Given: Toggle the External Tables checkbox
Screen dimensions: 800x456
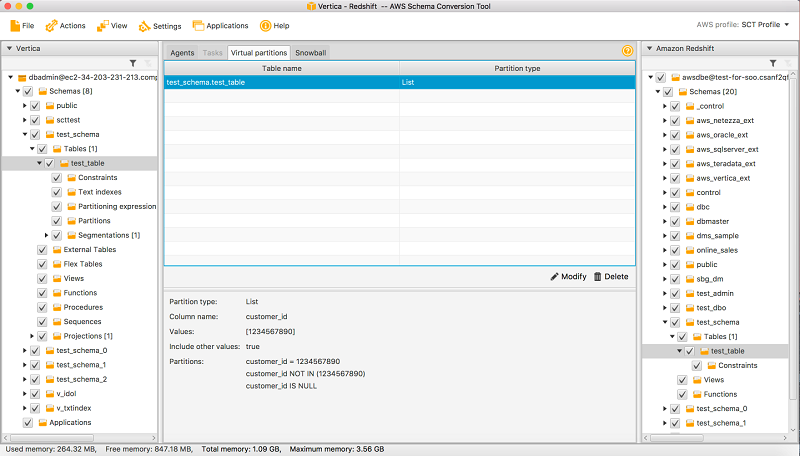Looking at the screenshot, I should point(42,249).
